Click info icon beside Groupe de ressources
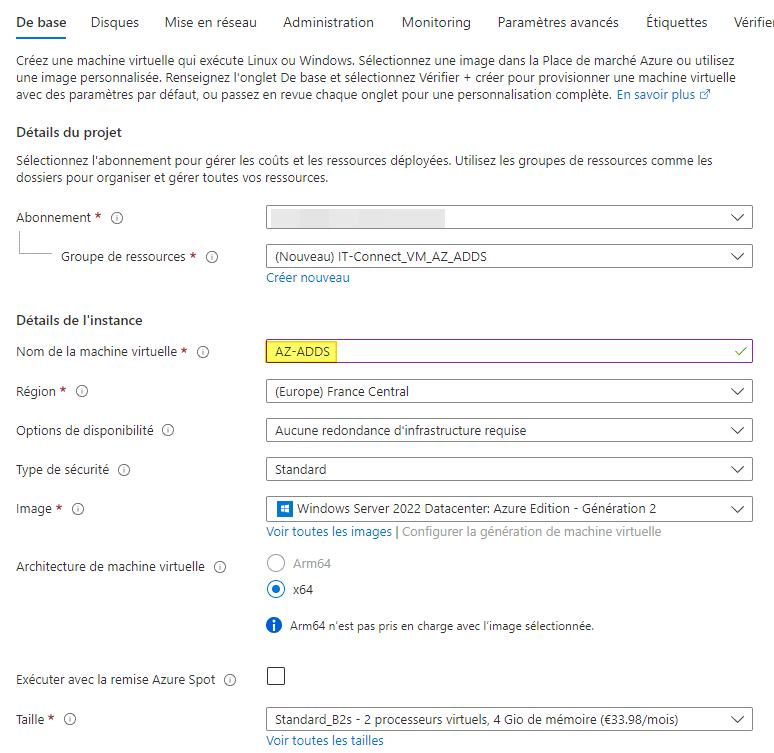Image resolution: width=774 pixels, height=753 pixels. [x=212, y=257]
